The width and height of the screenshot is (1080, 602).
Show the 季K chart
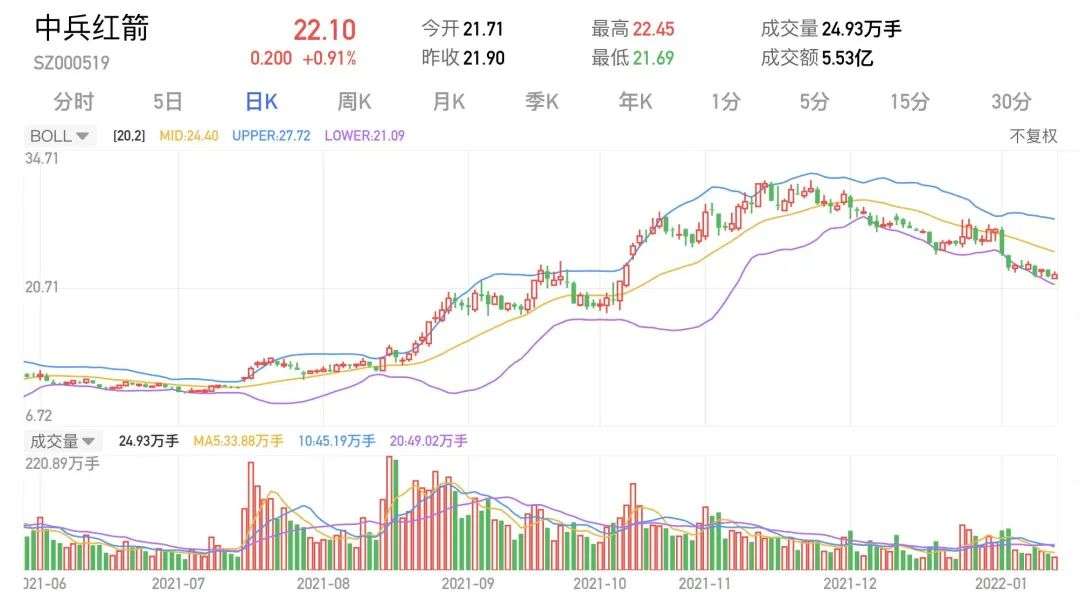(542, 101)
